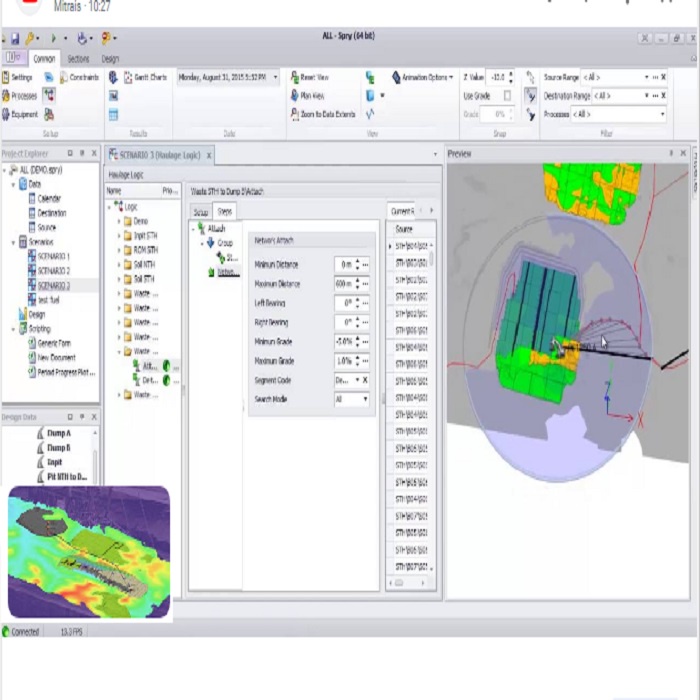Screen dimensions: 700x700
Task: Click the Connected status indicator
Action: [21, 632]
